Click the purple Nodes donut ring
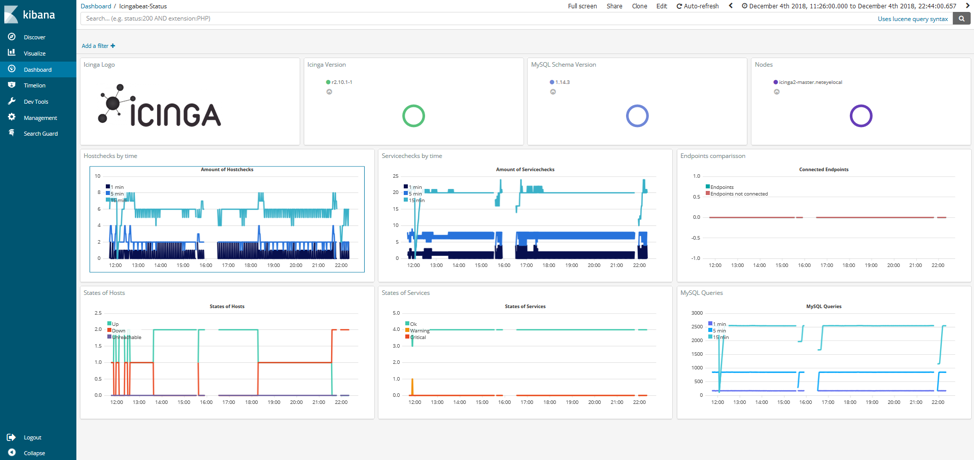 click(860, 116)
